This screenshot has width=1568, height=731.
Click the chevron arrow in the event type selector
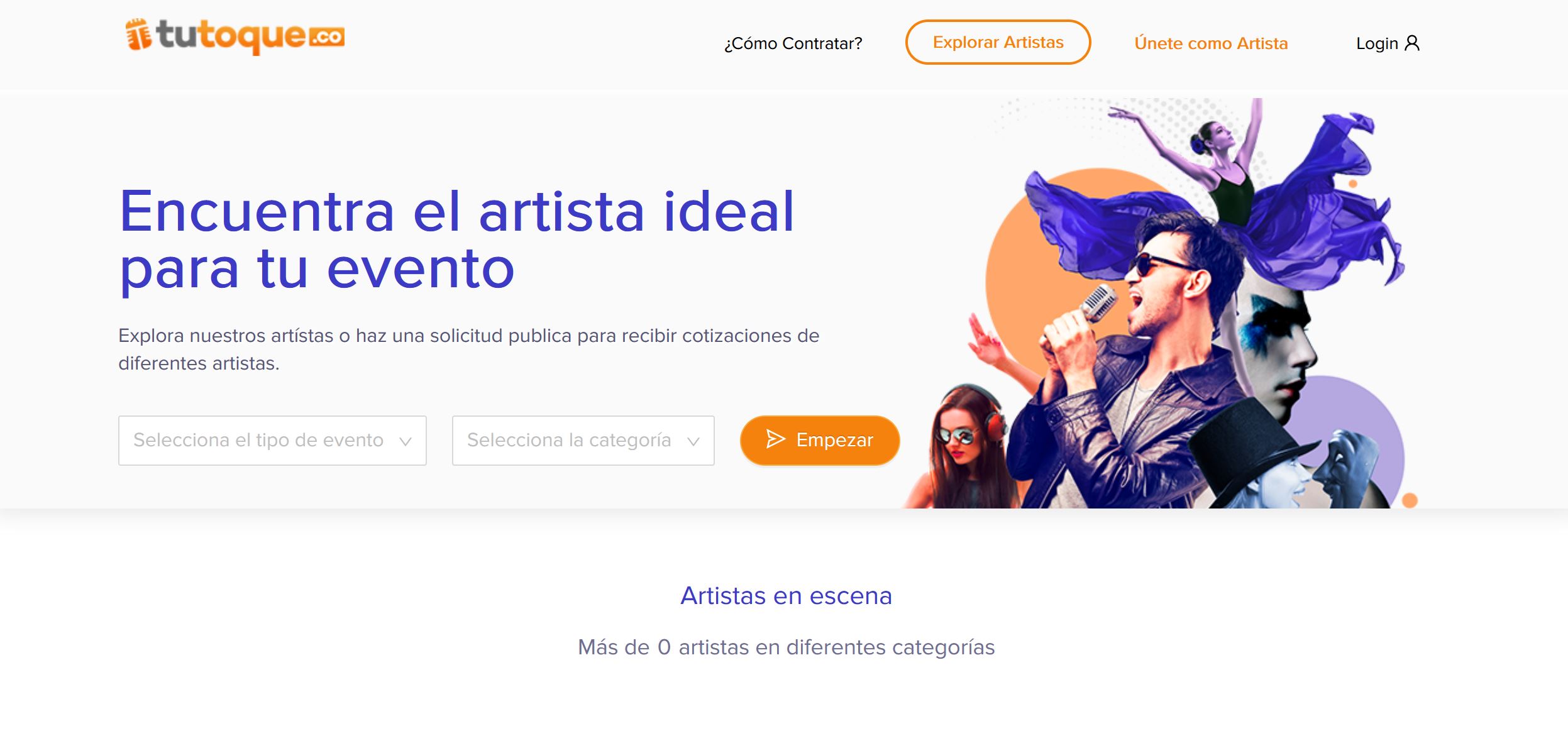click(x=406, y=441)
